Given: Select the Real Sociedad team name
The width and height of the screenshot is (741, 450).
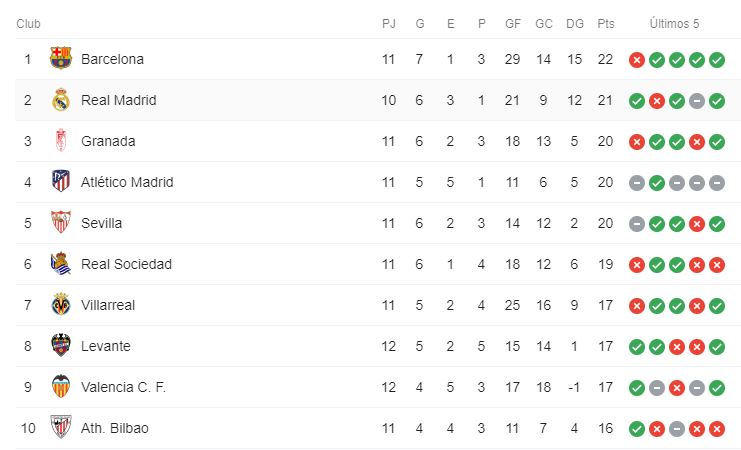Looking at the screenshot, I should pyautogui.click(x=126, y=264).
